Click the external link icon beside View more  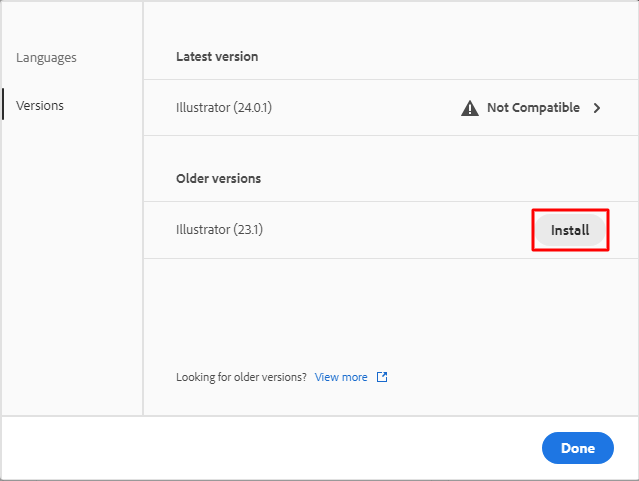pyautogui.click(x=382, y=377)
